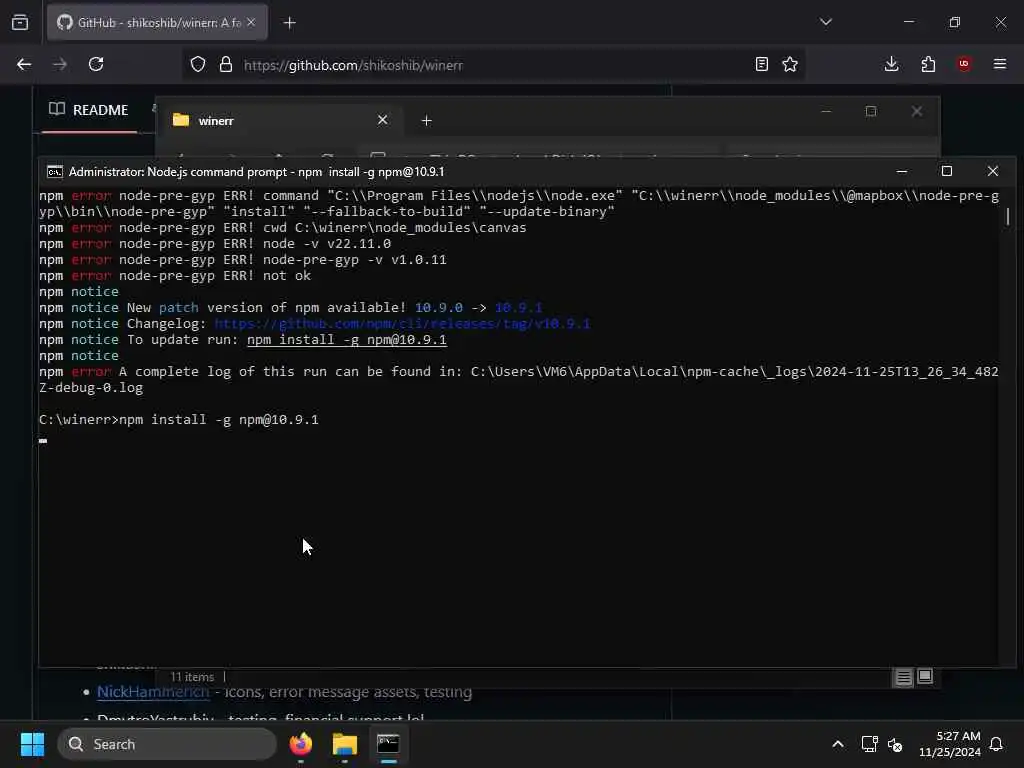The width and height of the screenshot is (1024, 768).
Task: Select the README tab on GitHub
Action: (x=89, y=110)
